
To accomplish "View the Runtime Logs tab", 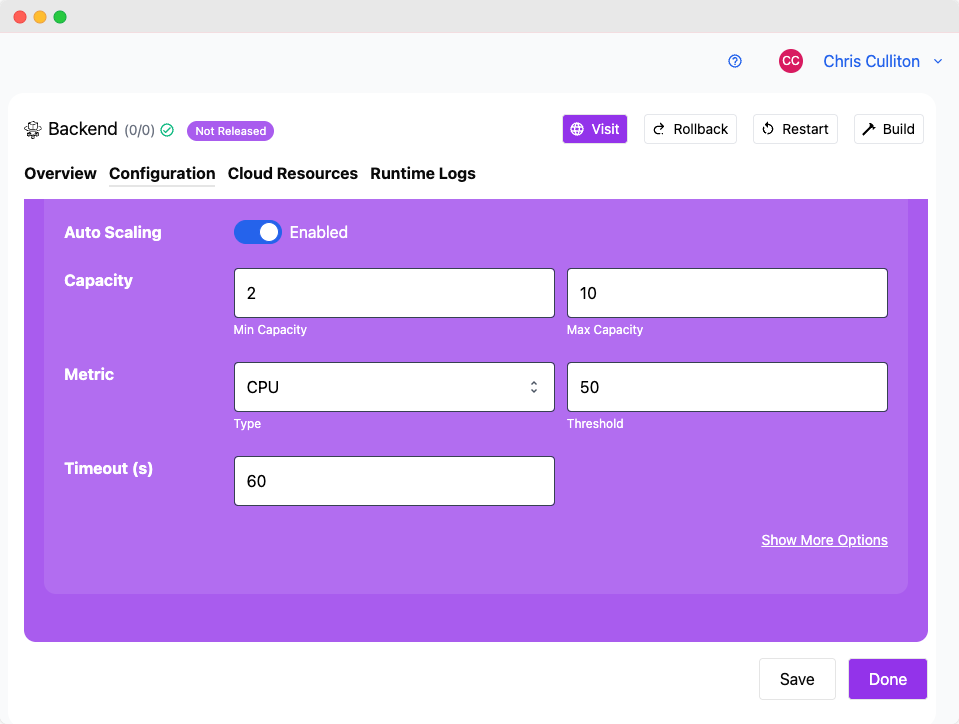I will pyautogui.click(x=423, y=174).
